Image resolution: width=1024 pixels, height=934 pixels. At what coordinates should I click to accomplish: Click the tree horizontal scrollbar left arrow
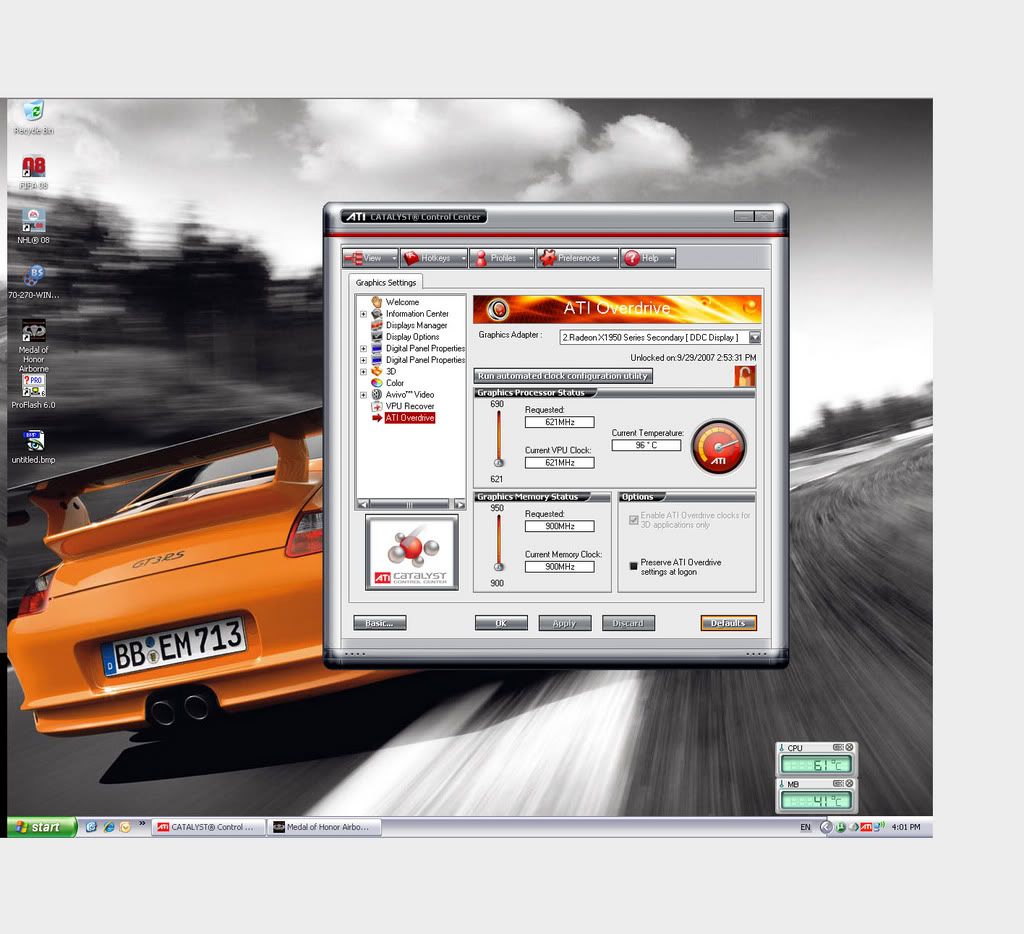(363, 504)
